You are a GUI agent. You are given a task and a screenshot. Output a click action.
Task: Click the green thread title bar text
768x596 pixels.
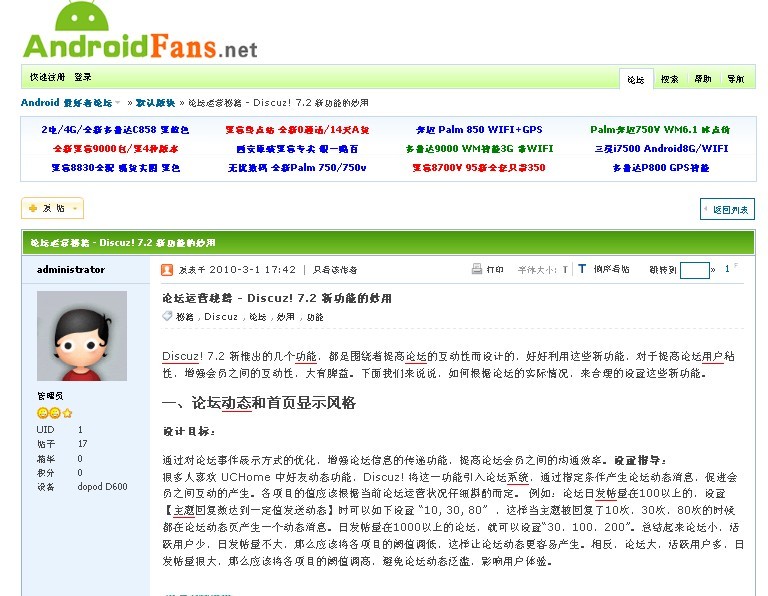(123, 243)
